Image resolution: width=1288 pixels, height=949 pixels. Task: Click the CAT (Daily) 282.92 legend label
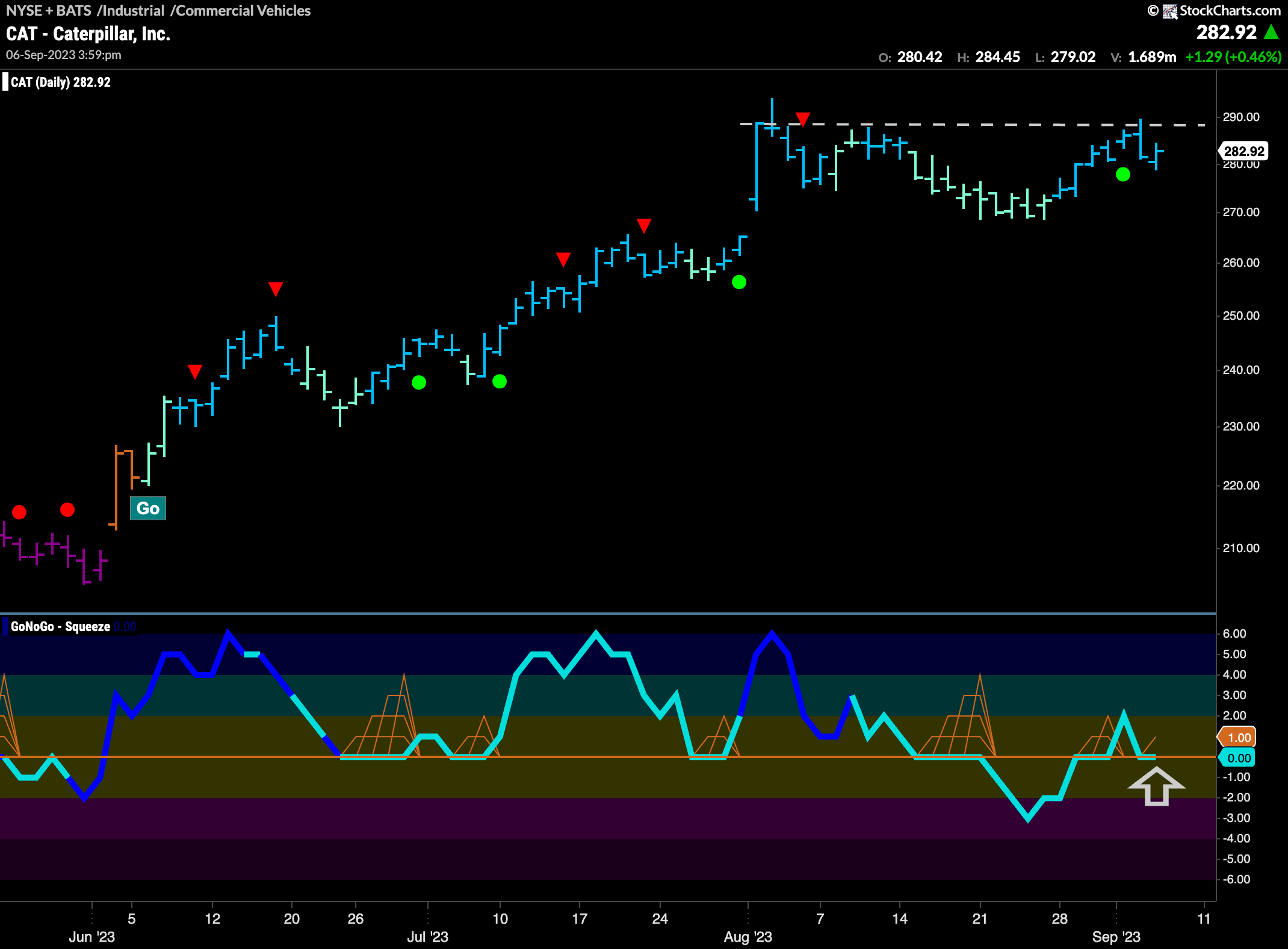click(x=61, y=82)
